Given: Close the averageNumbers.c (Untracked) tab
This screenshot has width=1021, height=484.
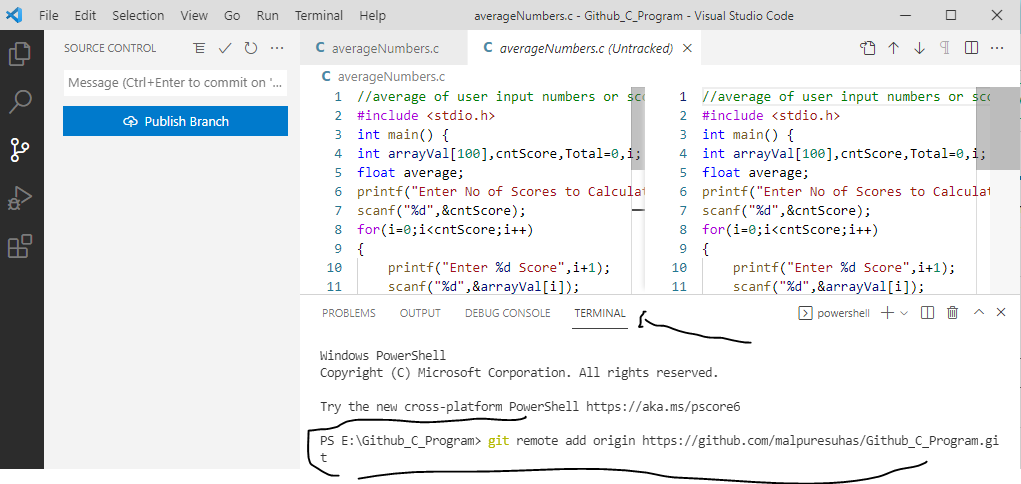Looking at the screenshot, I should pyautogui.click(x=687, y=48).
